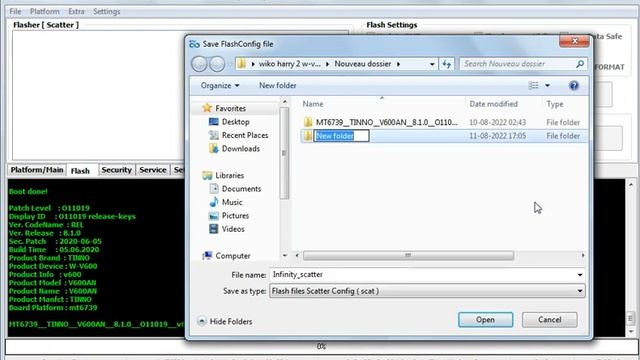
Task: Click the refresh icon next to address bar
Action: point(447,64)
